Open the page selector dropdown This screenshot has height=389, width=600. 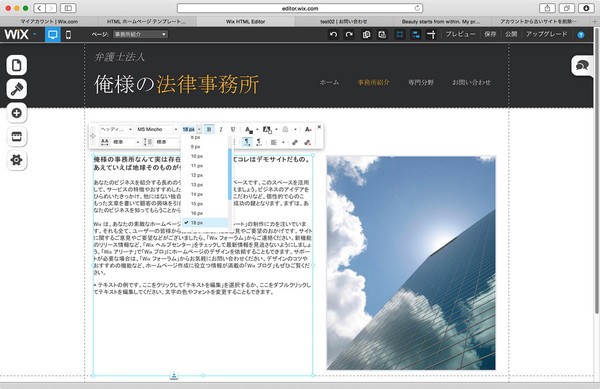click(x=140, y=34)
